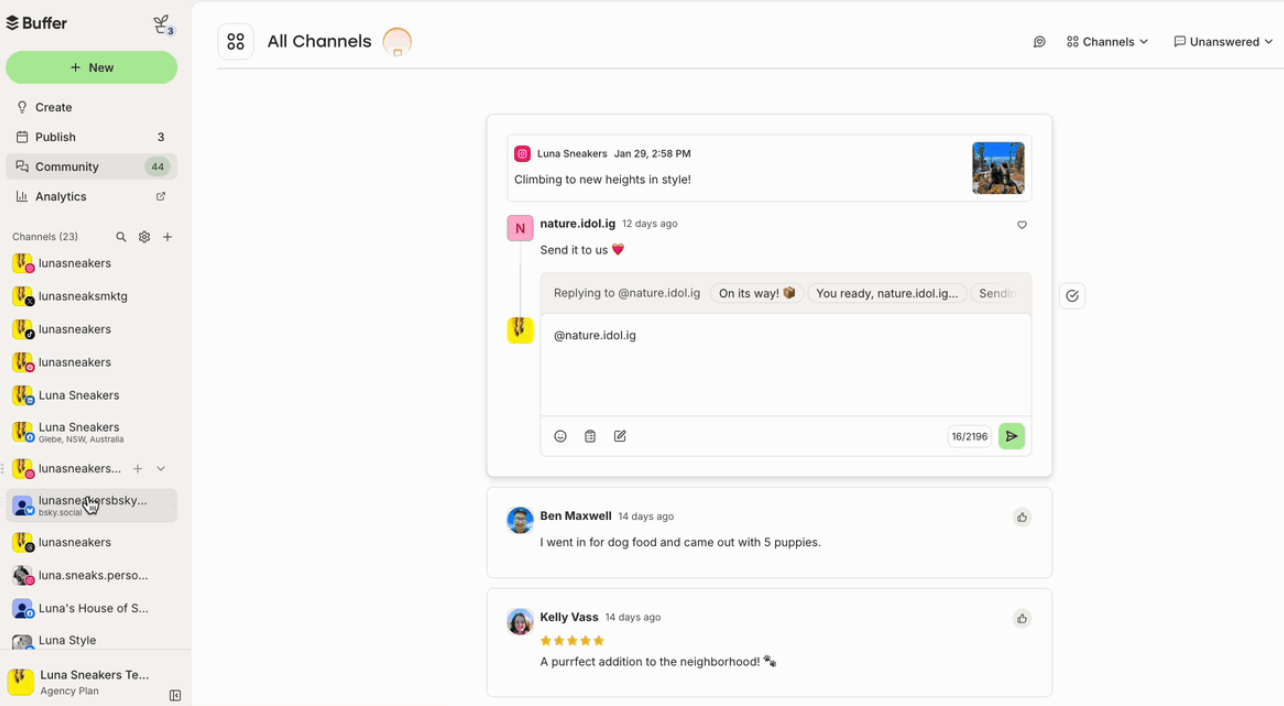Click the post text Climbing to new heights

[602, 180]
